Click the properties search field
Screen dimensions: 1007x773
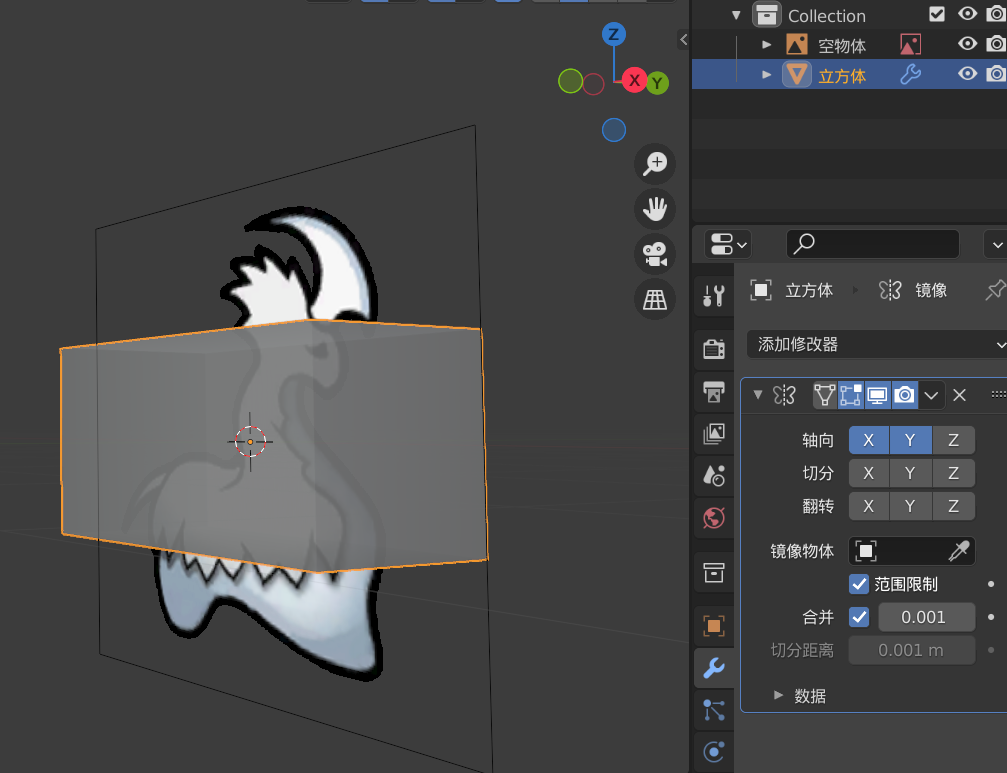873,244
